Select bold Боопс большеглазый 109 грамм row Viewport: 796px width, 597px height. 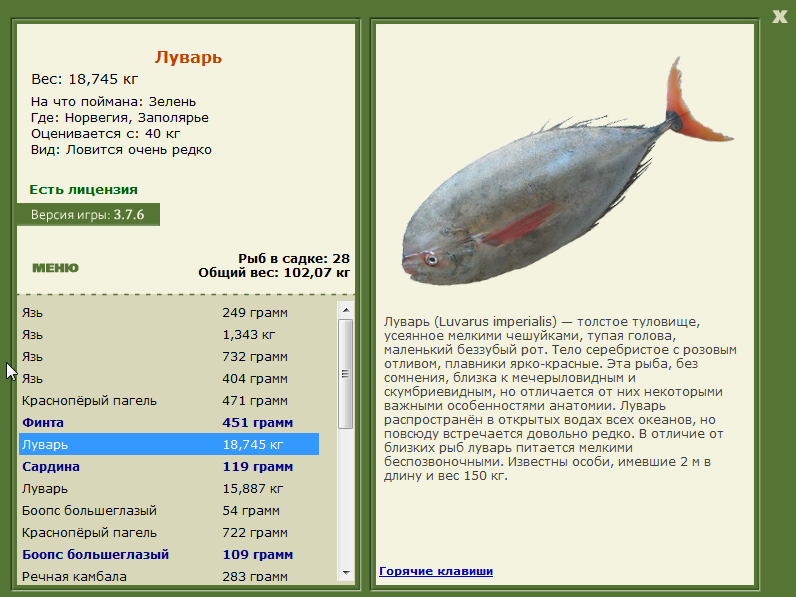169,554
